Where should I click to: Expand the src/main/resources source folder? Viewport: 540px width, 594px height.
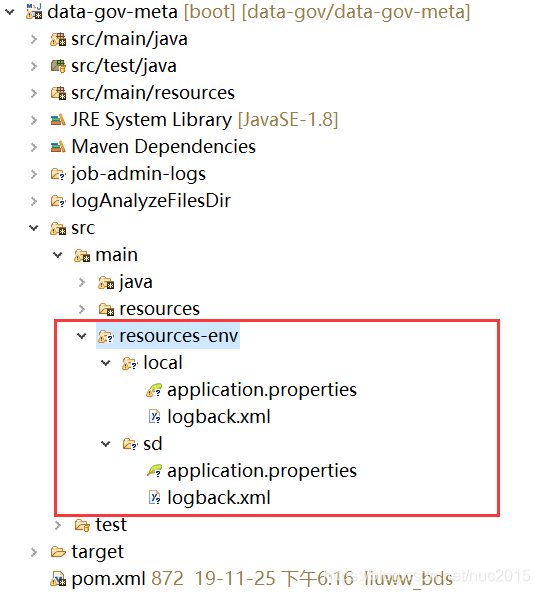click(34, 93)
